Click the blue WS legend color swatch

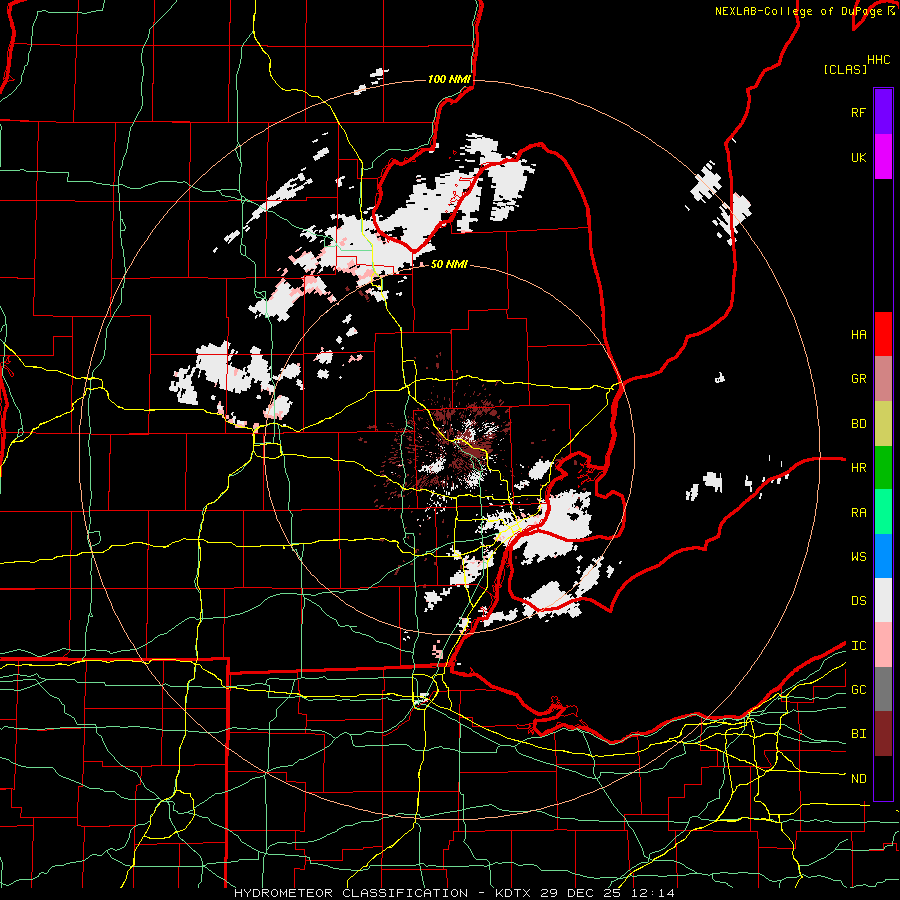(x=883, y=556)
